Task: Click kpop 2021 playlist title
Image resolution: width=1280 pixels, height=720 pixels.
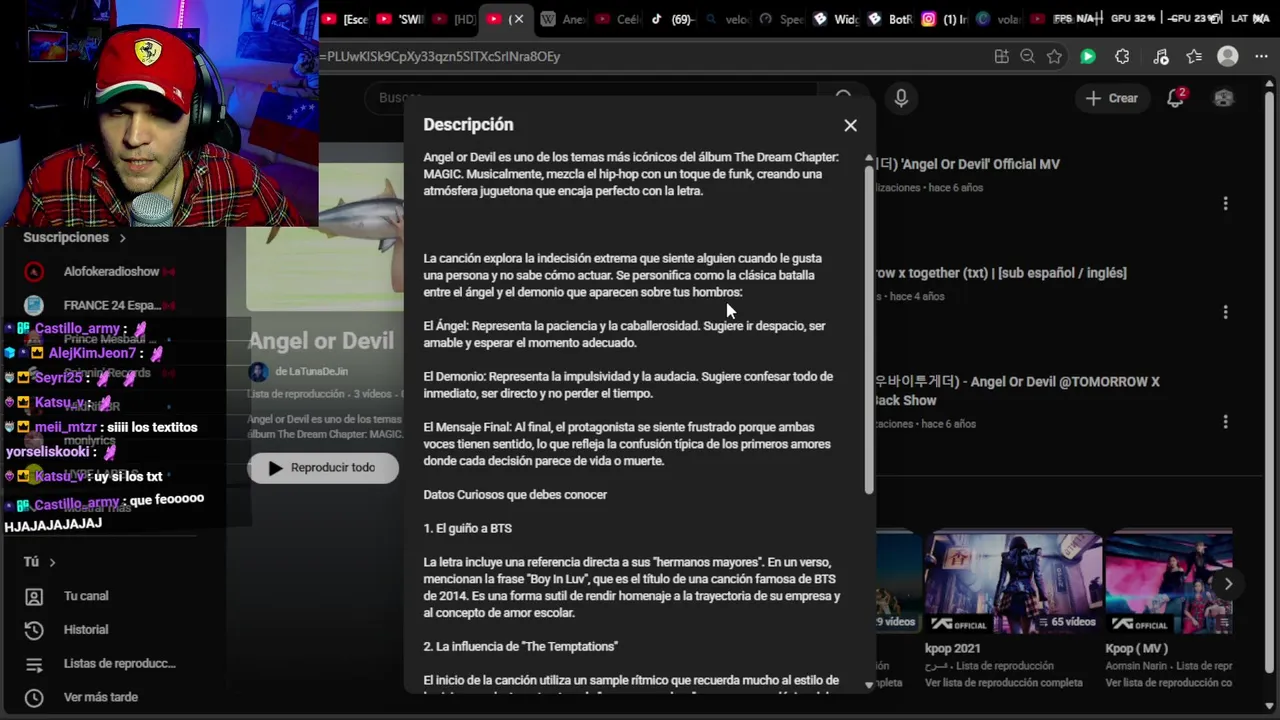Action: [953, 648]
